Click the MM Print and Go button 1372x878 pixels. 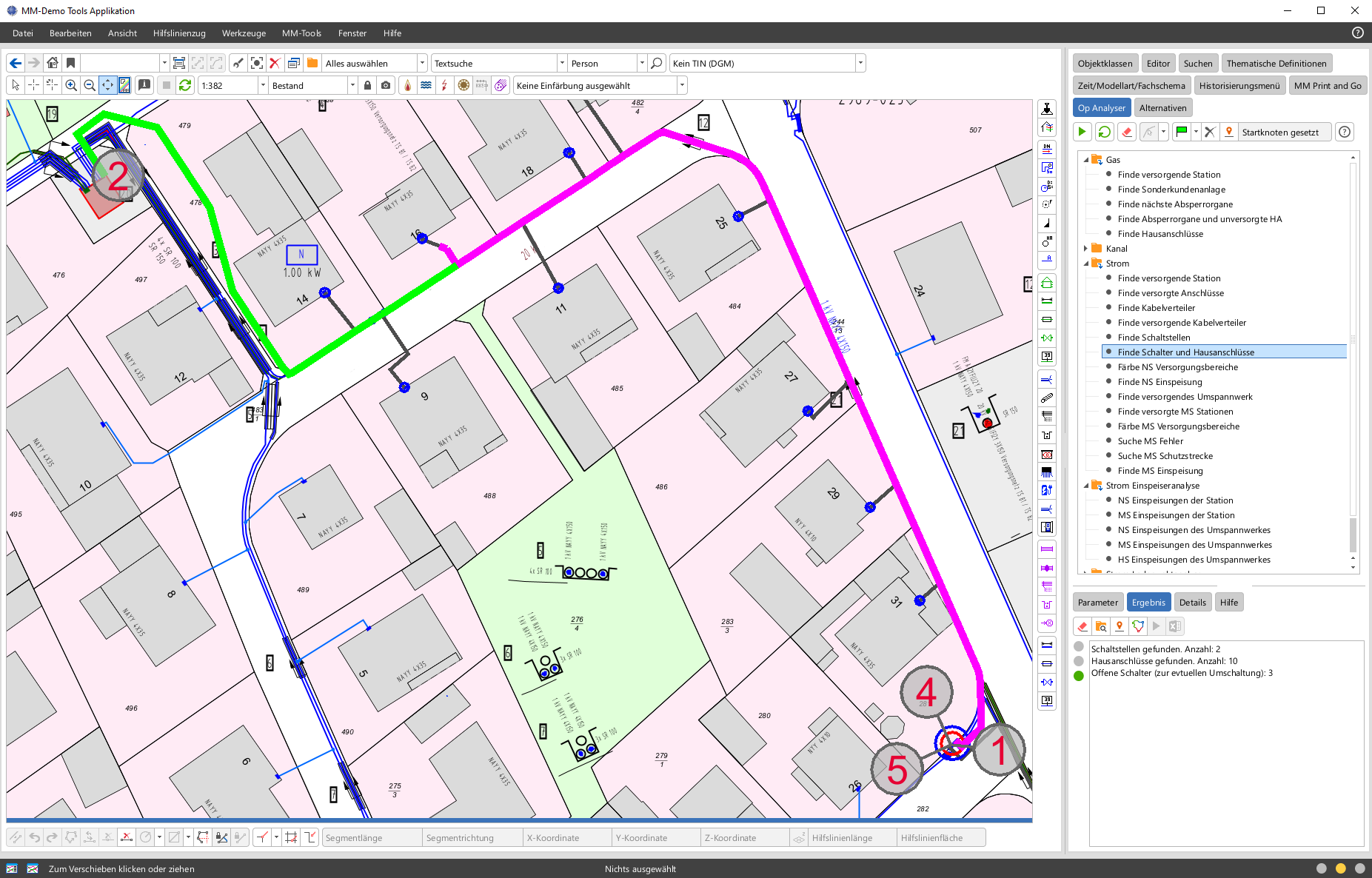pyautogui.click(x=1328, y=85)
